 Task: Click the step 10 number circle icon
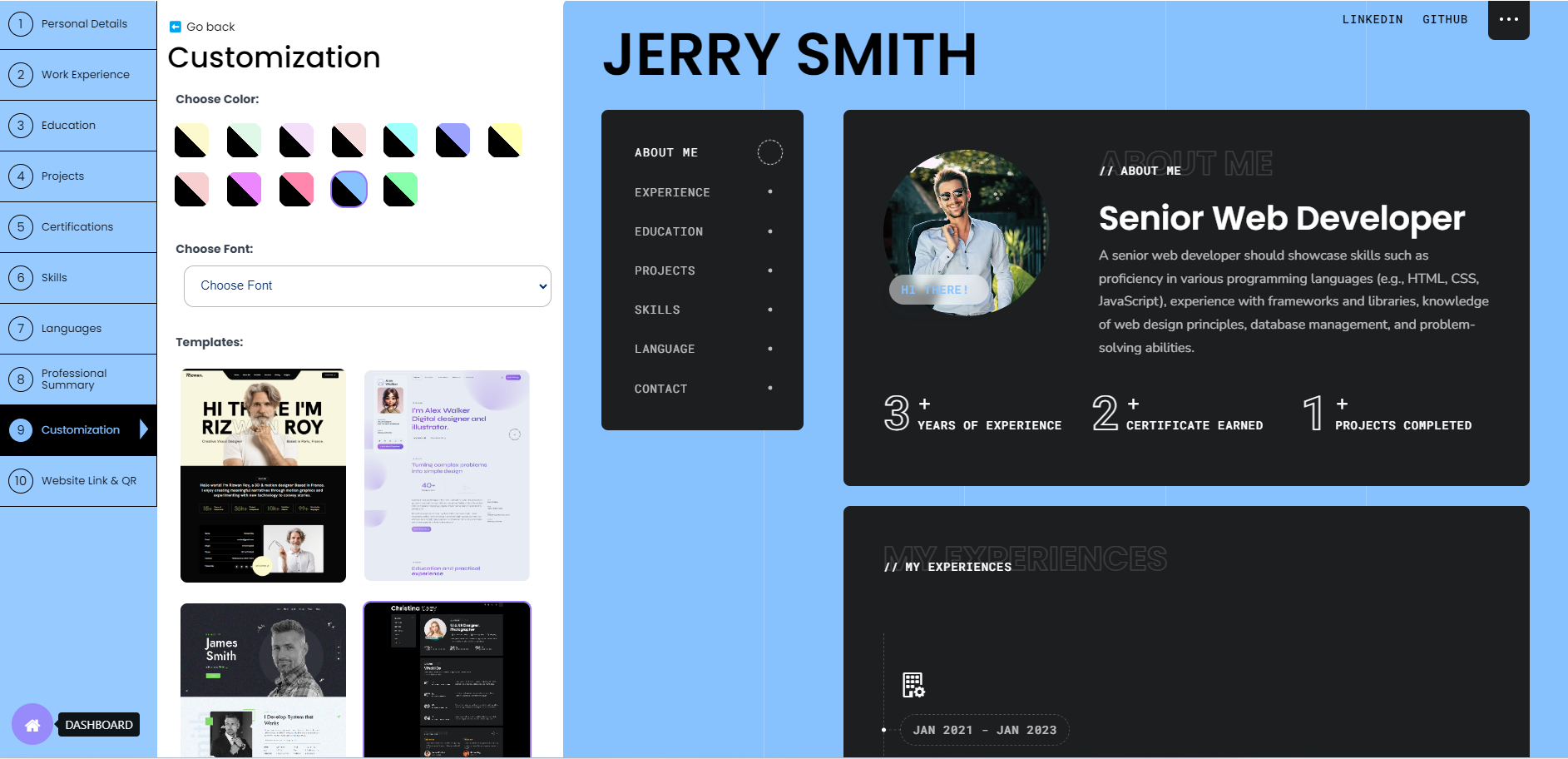click(21, 481)
